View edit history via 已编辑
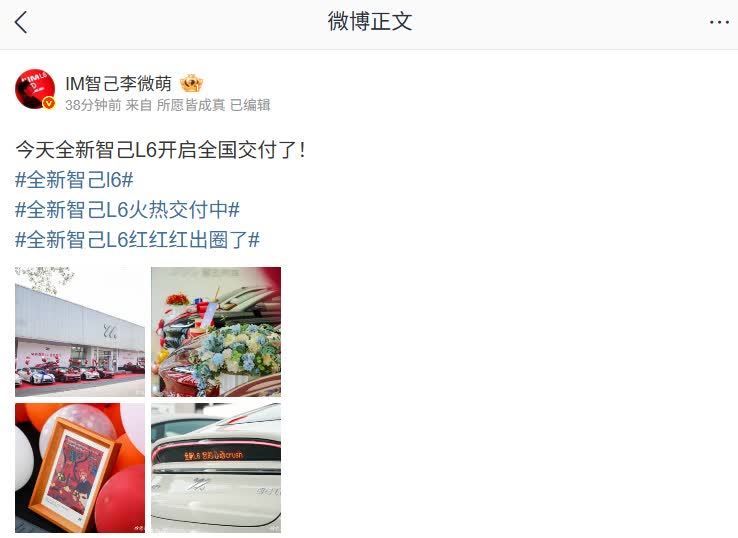Viewport: 738px width, 538px height. 250,105
